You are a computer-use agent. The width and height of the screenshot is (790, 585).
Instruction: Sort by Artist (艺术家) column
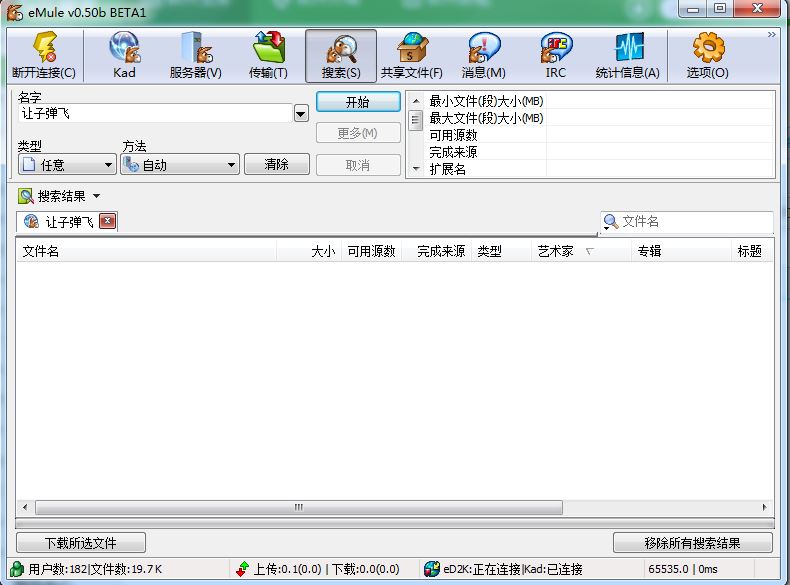click(581, 251)
